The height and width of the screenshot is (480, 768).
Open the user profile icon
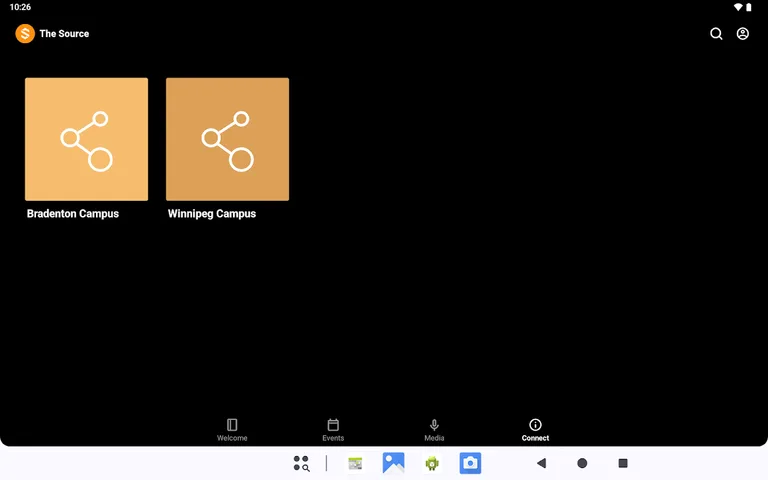(x=743, y=34)
